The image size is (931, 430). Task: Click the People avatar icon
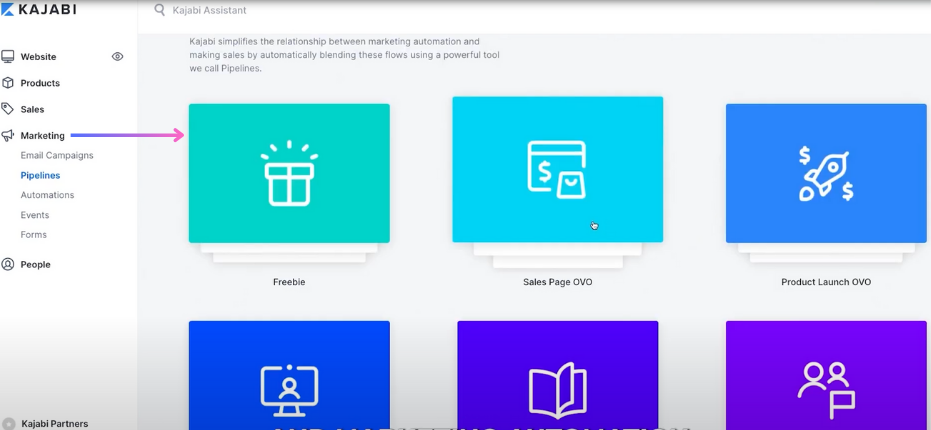pos(8,264)
